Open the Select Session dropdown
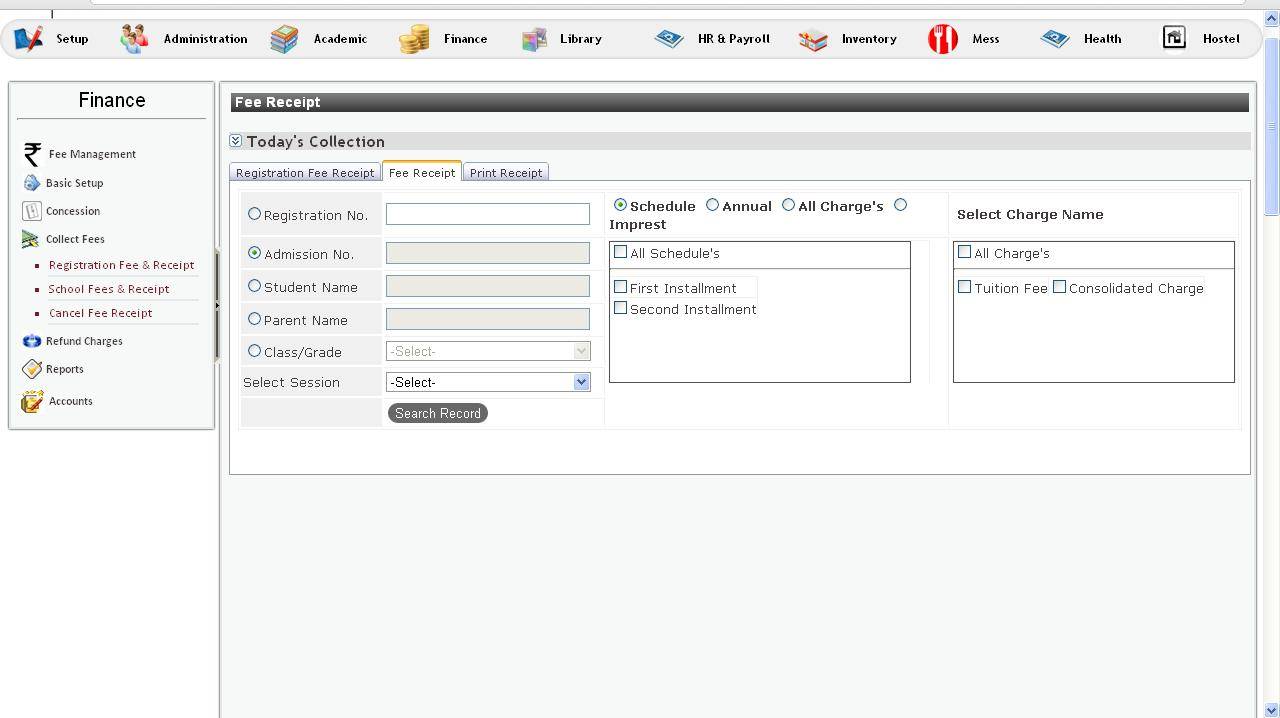Screen dimensions: 1280x718 [488, 382]
